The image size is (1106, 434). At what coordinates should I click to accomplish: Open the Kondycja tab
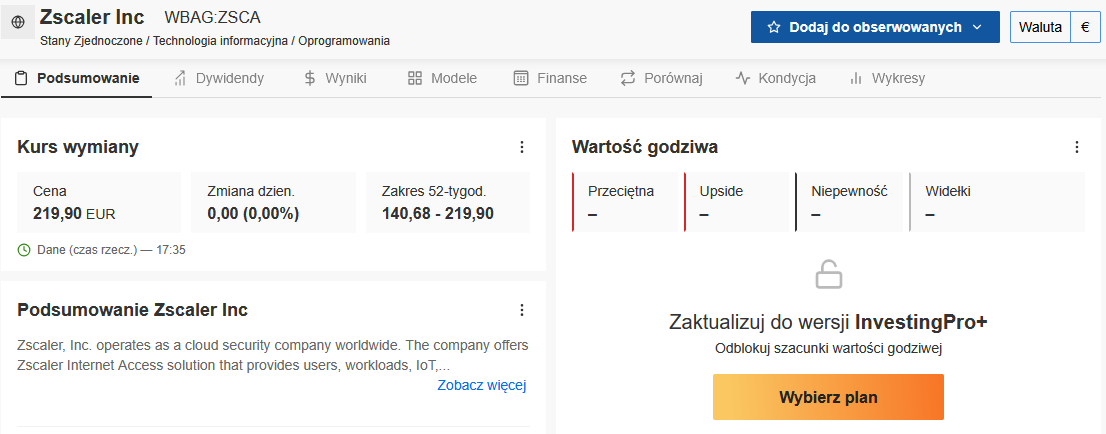tap(775, 78)
